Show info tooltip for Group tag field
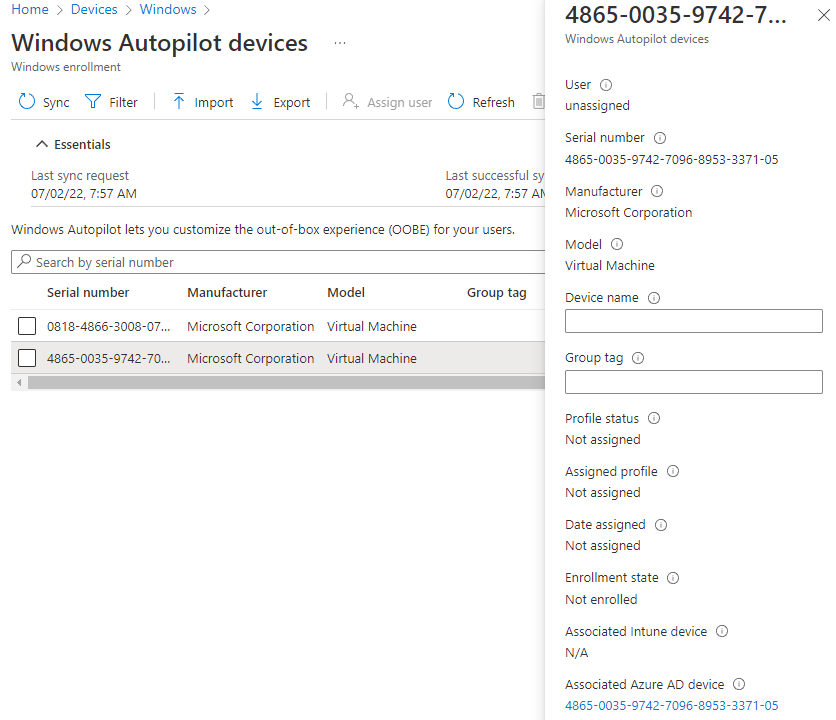Viewport: 836px width, 720px height. tap(638, 358)
